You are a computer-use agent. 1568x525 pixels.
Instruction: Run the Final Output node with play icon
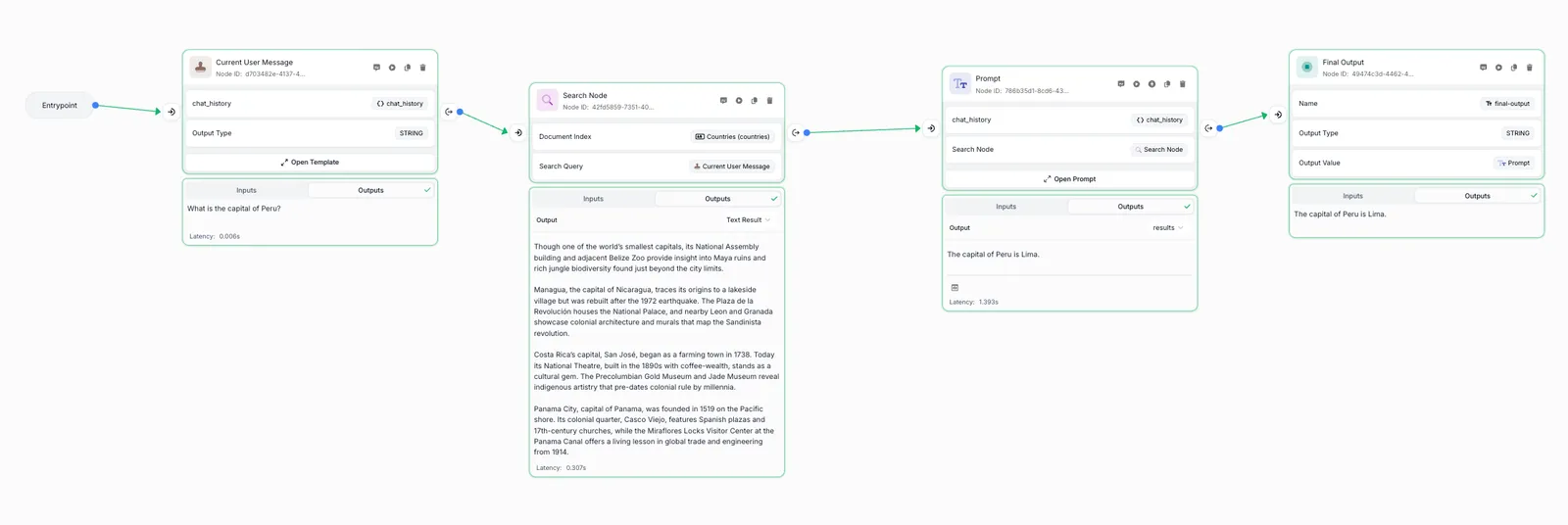1498,68
